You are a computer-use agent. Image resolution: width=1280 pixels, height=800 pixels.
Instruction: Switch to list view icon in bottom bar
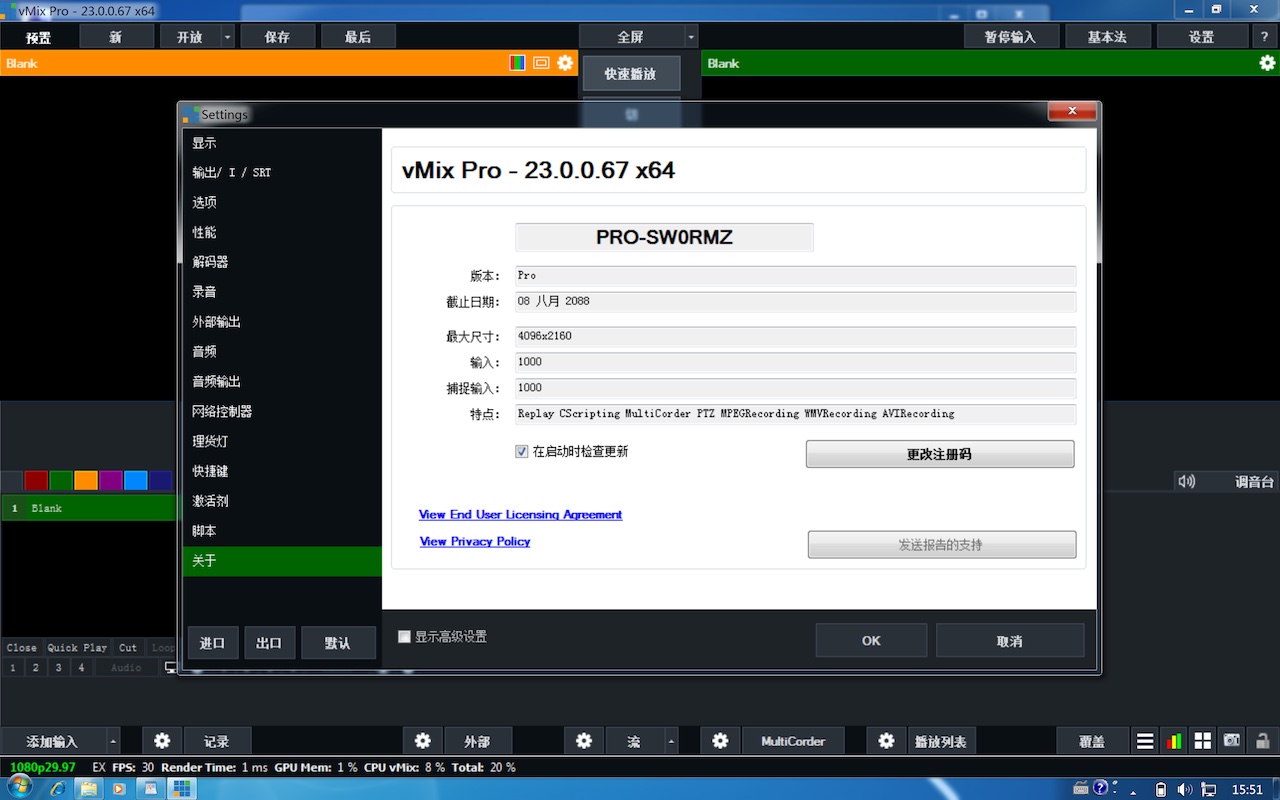1145,741
